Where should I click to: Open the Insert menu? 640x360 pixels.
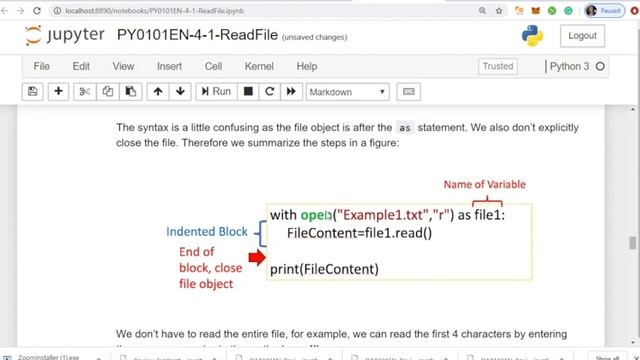tap(169, 66)
